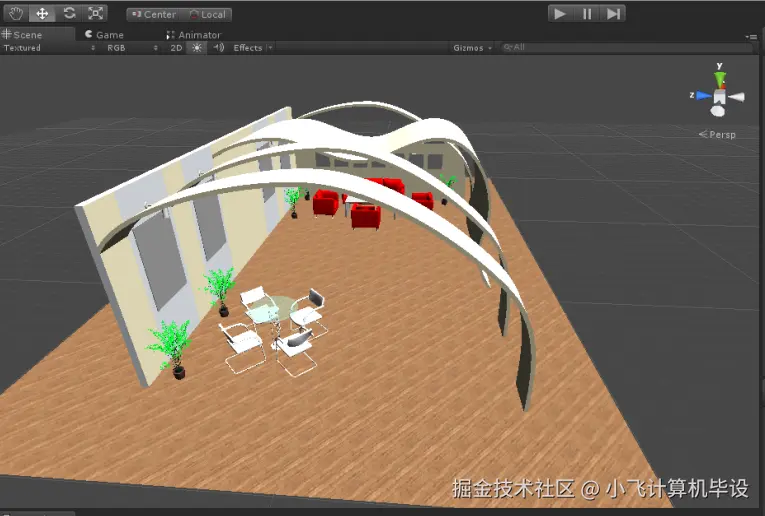The image size is (765, 516).
Task: Toggle scene audio speaker icon
Action: (x=219, y=47)
